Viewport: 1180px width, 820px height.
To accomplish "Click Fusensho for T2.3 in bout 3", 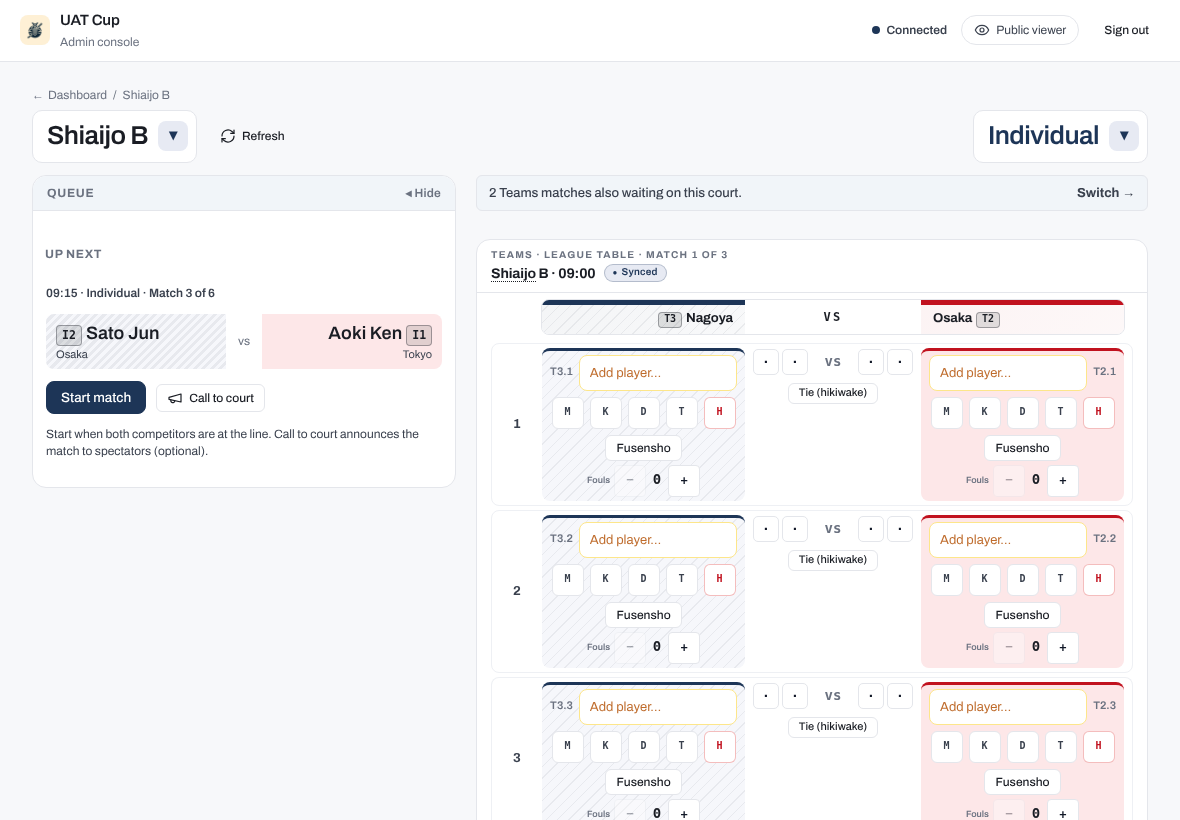I will point(1022,782).
